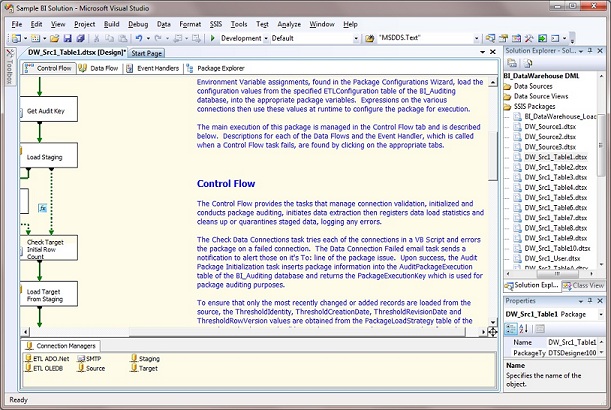Image resolution: width=611 pixels, height=410 pixels.
Task: Open the SSIS menu
Action: point(215,24)
